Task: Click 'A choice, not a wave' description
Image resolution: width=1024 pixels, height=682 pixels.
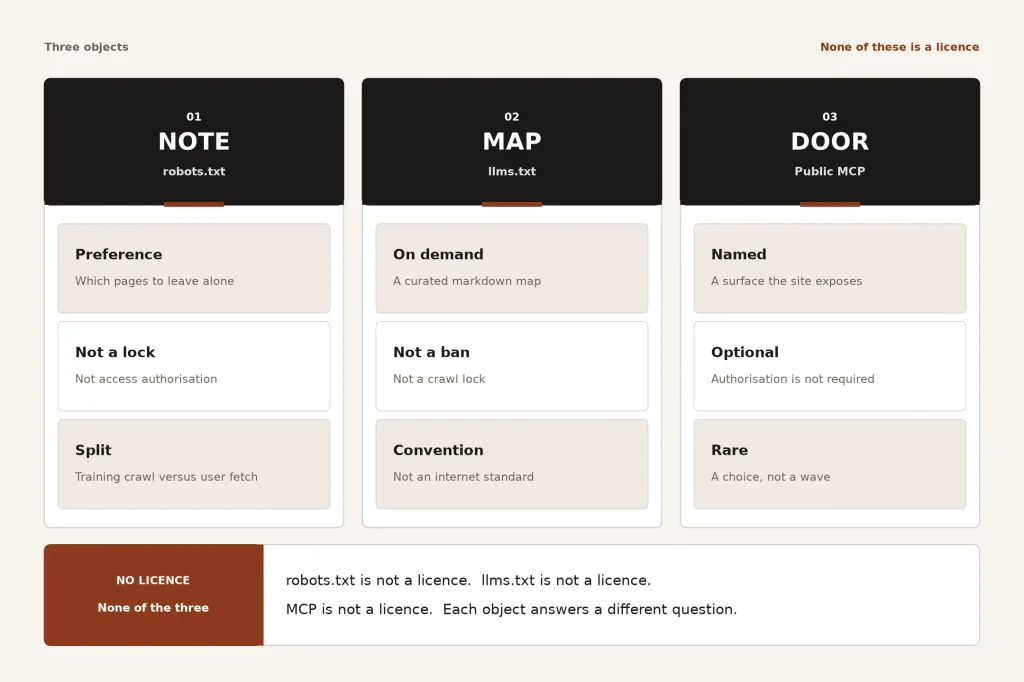Action: point(771,477)
